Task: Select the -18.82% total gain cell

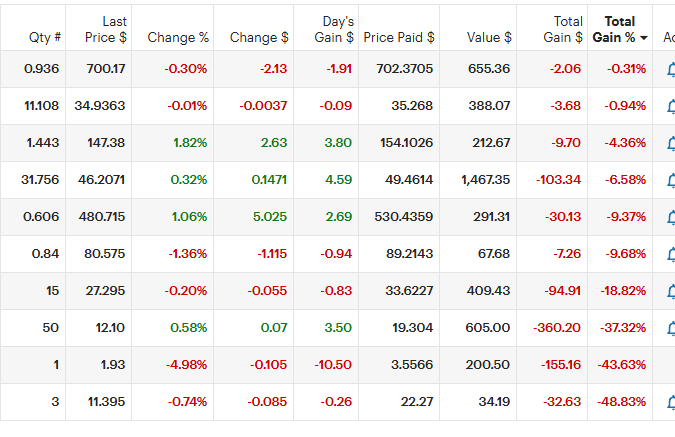Action: (x=620, y=291)
